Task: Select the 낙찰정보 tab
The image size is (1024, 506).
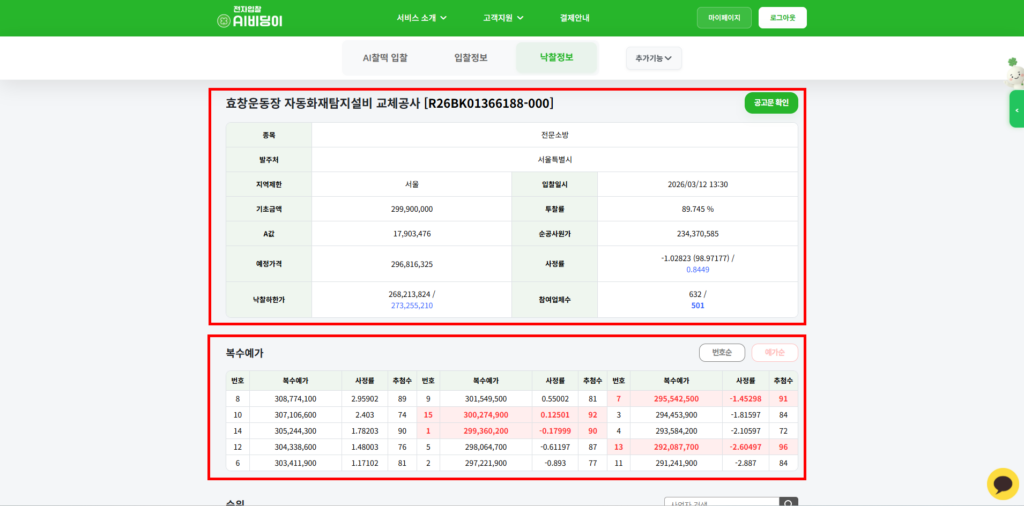Action: pyautogui.click(x=556, y=58)
